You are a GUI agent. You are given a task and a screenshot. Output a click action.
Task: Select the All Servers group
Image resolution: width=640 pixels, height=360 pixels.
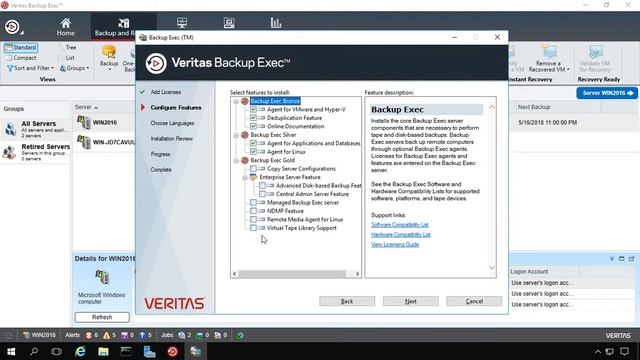[x=36, y=129]
